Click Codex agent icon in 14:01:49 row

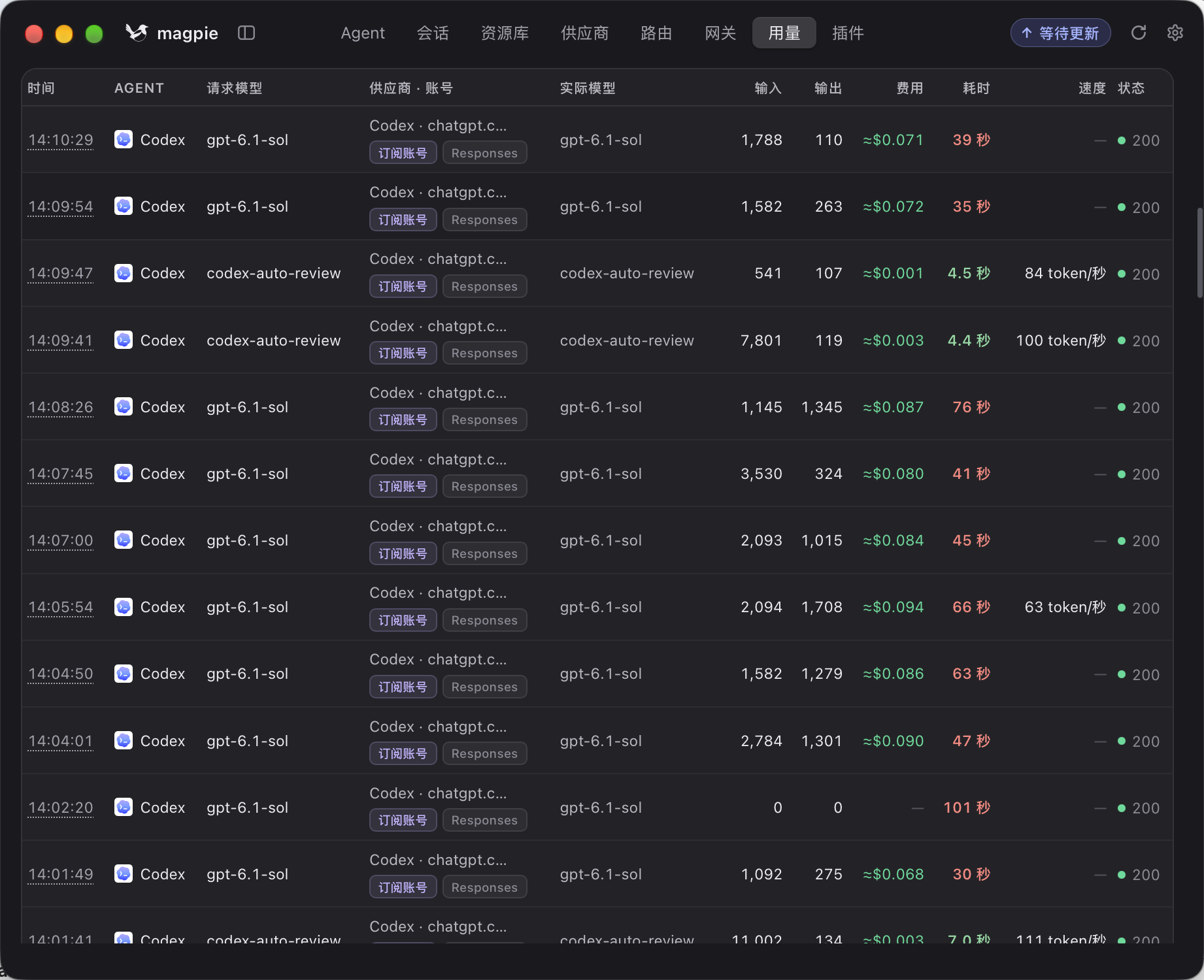[x=124, y=874]
